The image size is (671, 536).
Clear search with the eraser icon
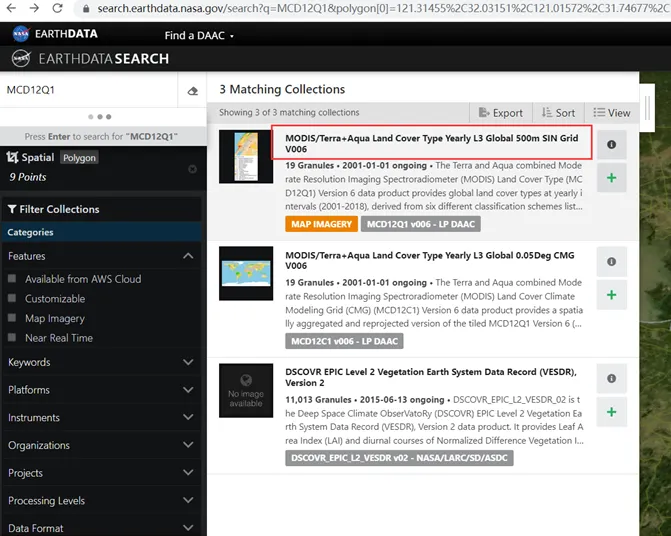point(193,91)
